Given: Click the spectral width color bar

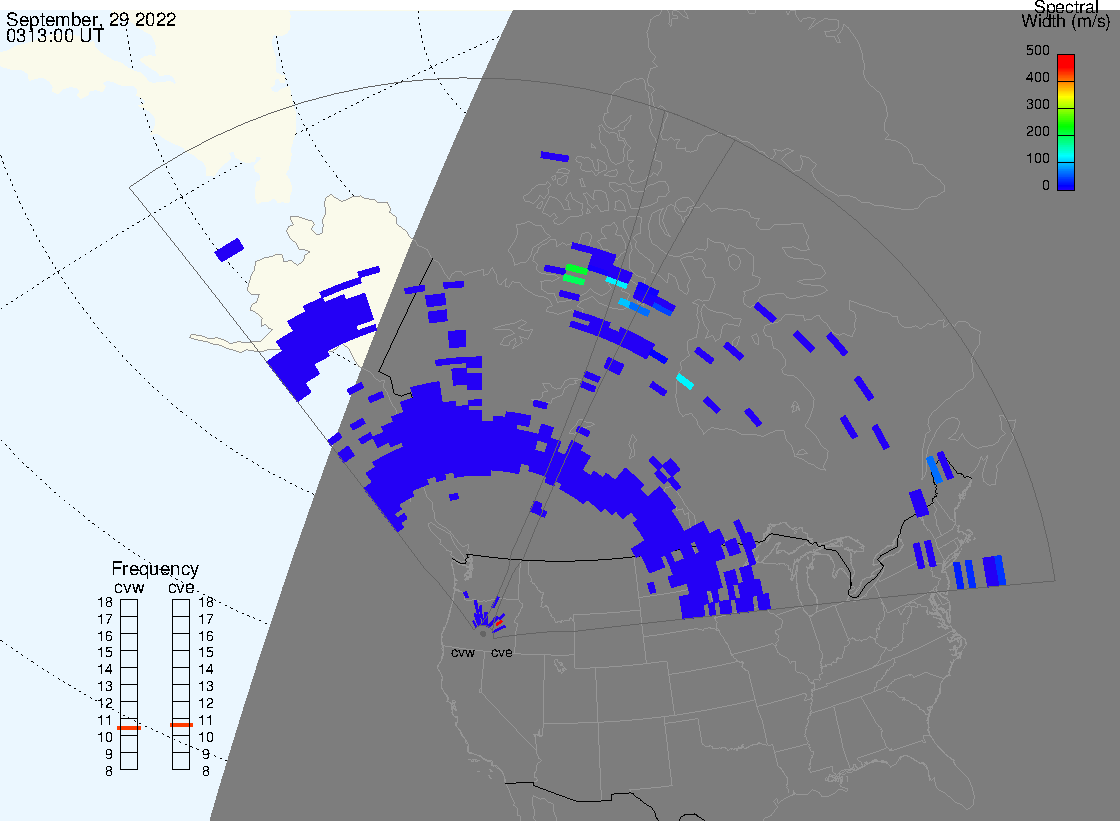Looking at the screenshot, I should pos(1066,122).
